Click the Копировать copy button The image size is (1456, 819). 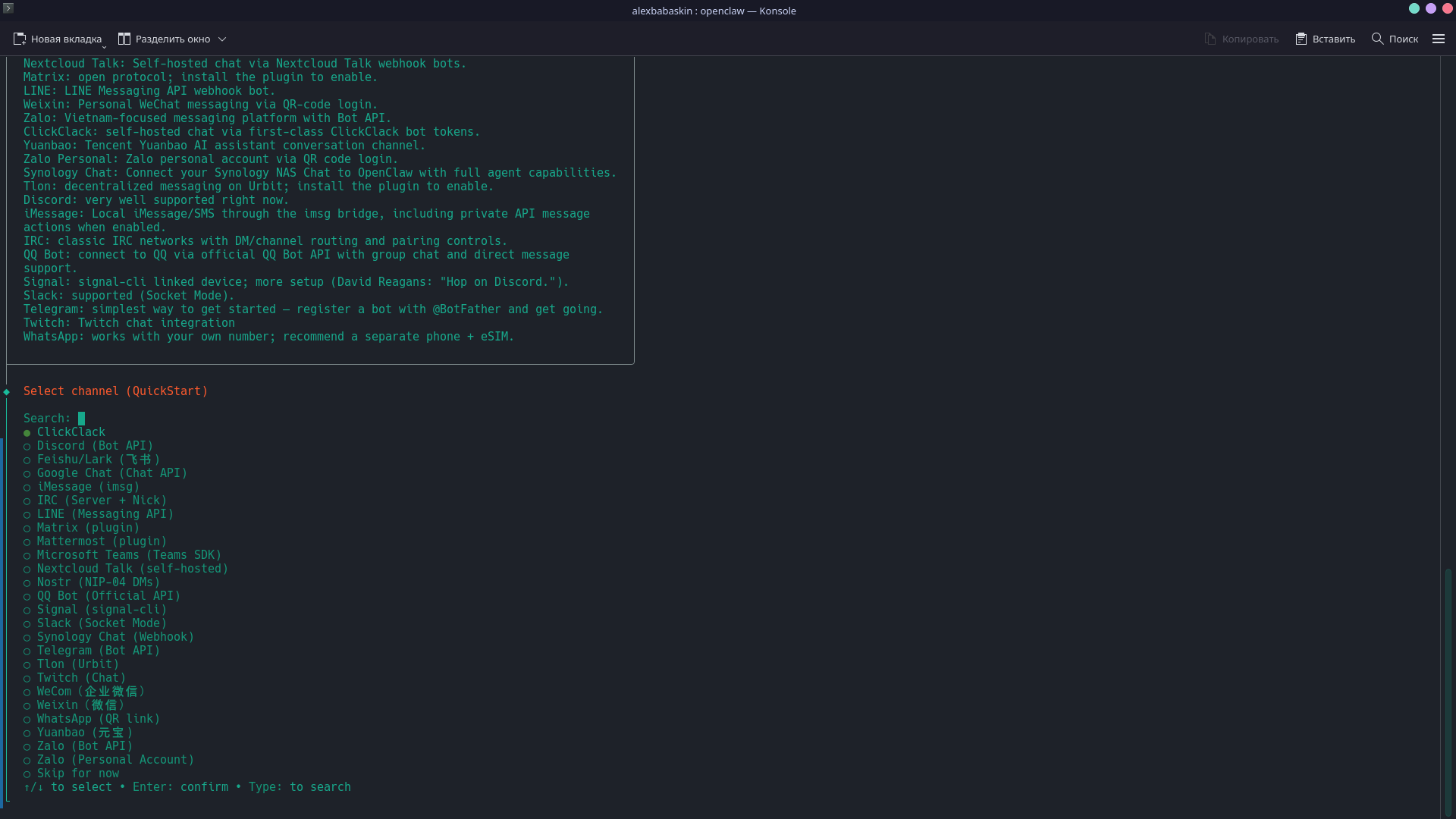(1241, 39)
